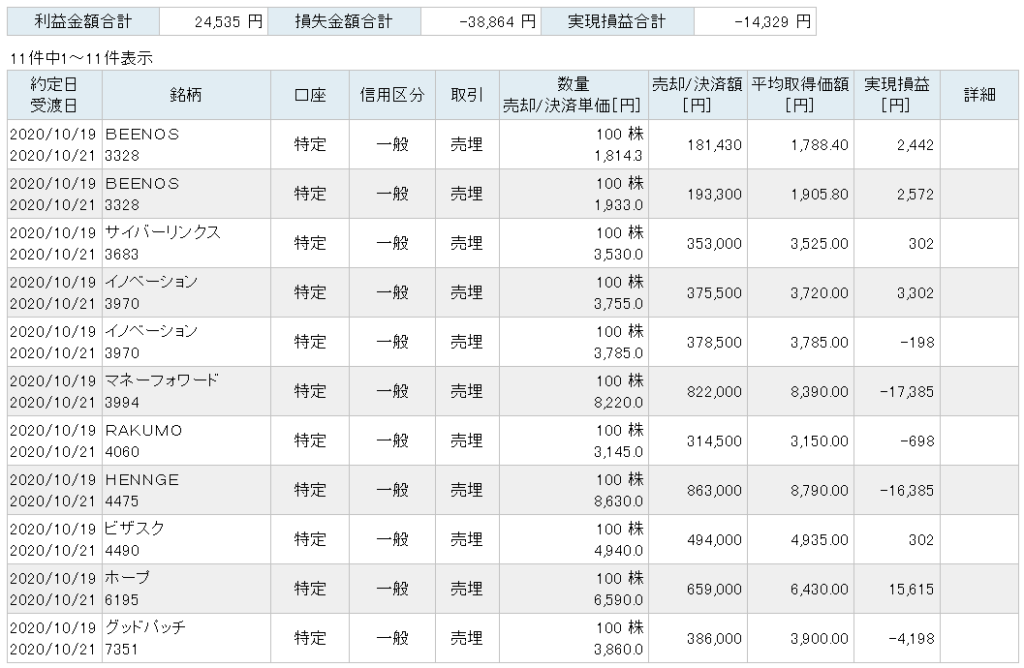Select the HENNGE stock name

[142, 480]
